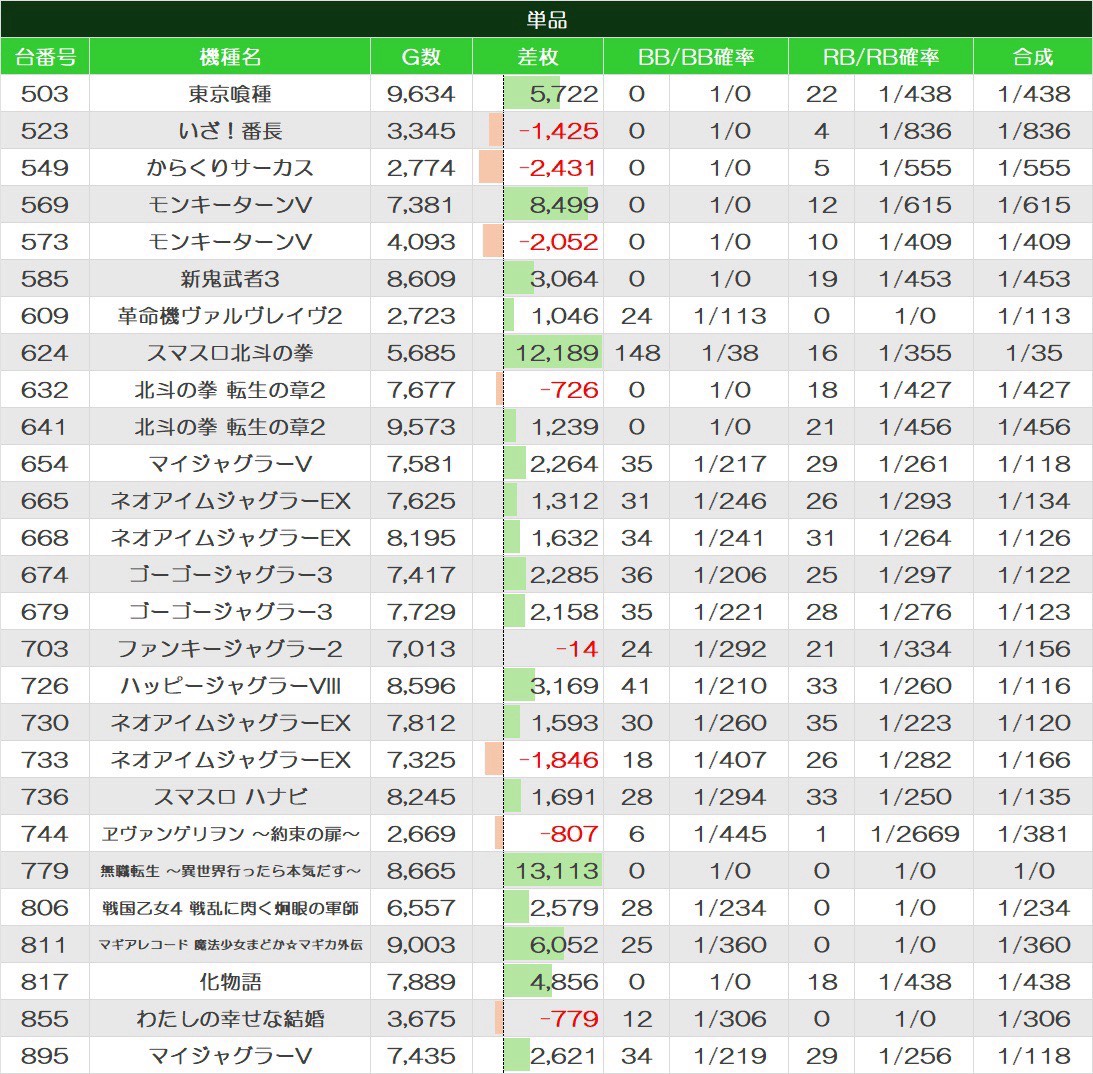Viewport: 1093px width, 1074px height.
Task: Select machine number 665
Action: point(45,500)
